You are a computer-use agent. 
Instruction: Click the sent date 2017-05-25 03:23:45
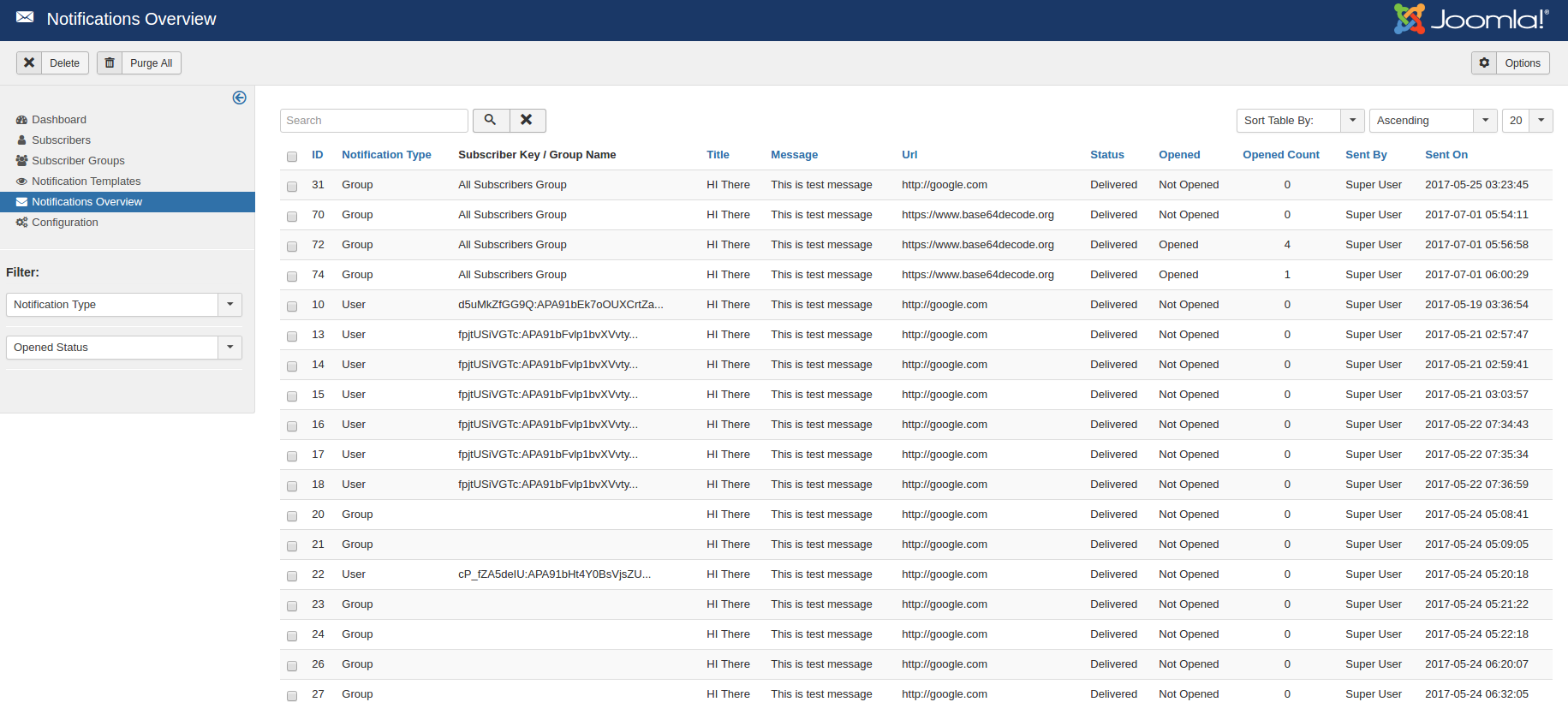click(1476, 185)
